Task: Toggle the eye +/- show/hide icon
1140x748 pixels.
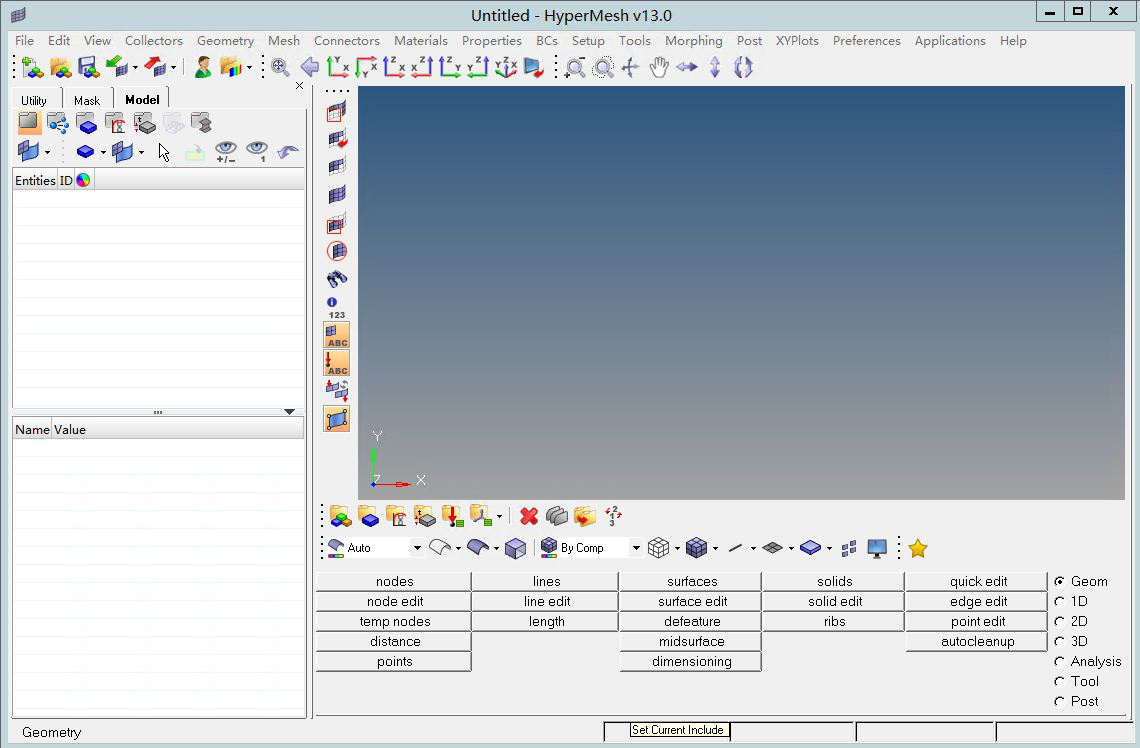Action: pyautogui.click(x=226, y=151)
